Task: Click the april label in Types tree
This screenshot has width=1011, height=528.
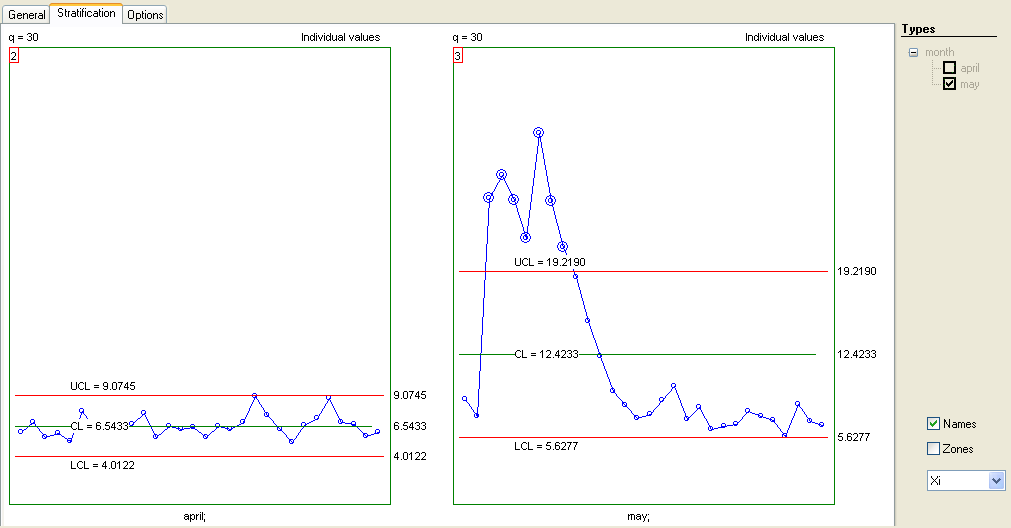Action: coord(969,68)
